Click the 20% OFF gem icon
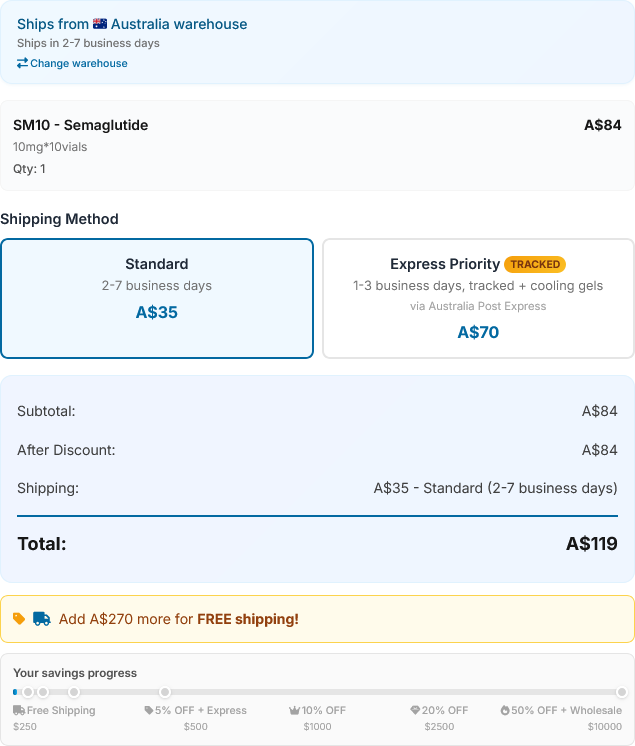Image resolution: width=635 pixels, height=746 pixels. [x=415, y=710]
